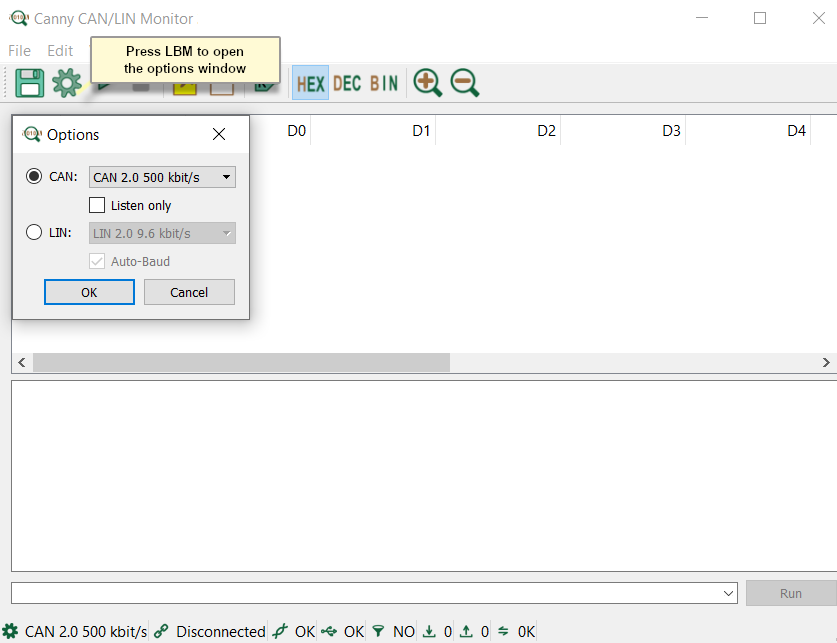Viewport: 837px width, 643px height.
Task: Minimize the Canny CAN/LIN Monitor window
Action: pyautogui.click(x=701, y=18)
